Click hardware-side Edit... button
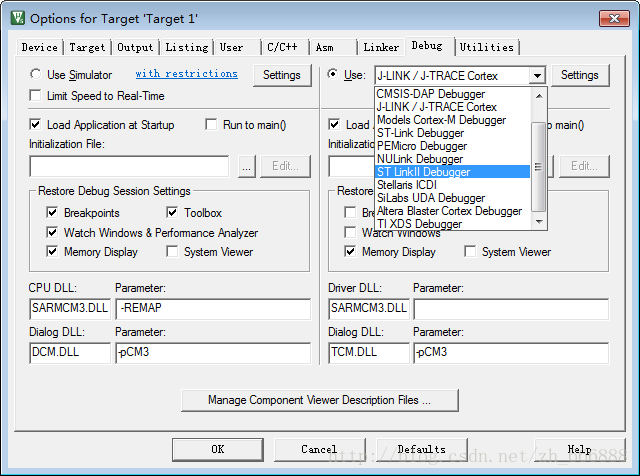 click(584, 166)
